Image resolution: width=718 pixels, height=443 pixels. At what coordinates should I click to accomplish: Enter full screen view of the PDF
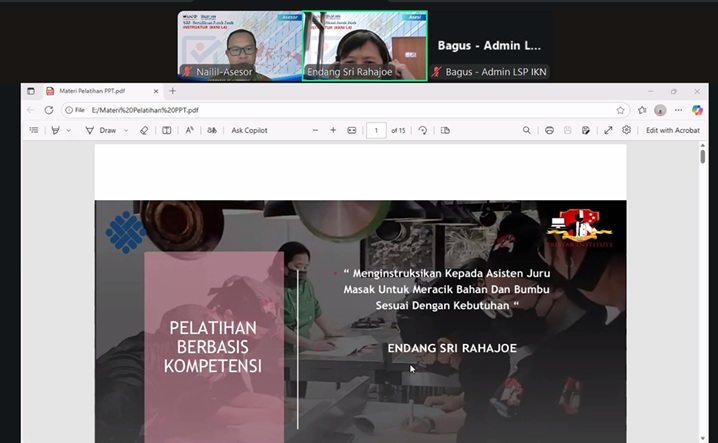[608, 130]
